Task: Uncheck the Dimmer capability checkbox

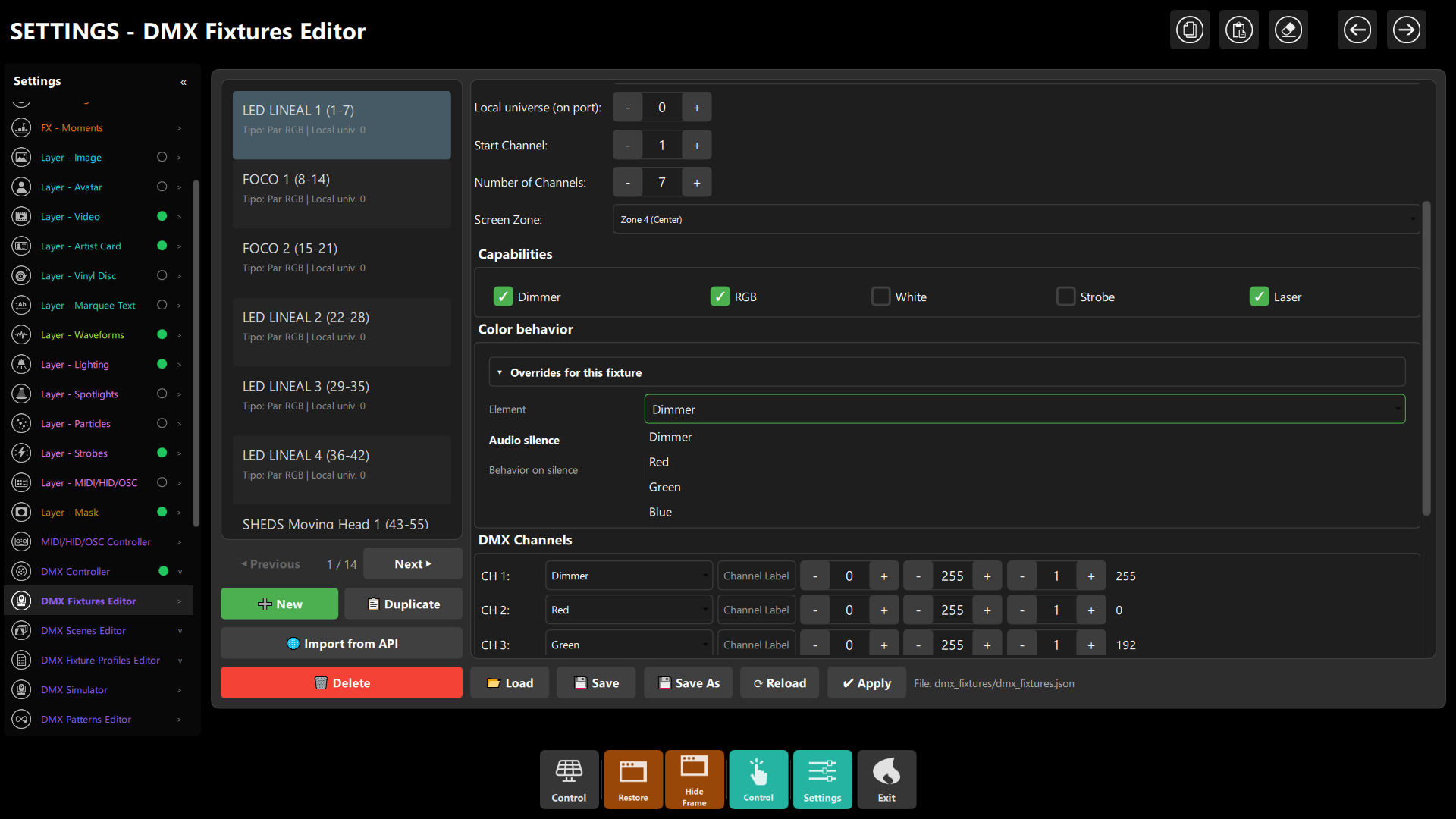Action: [503, 297]
